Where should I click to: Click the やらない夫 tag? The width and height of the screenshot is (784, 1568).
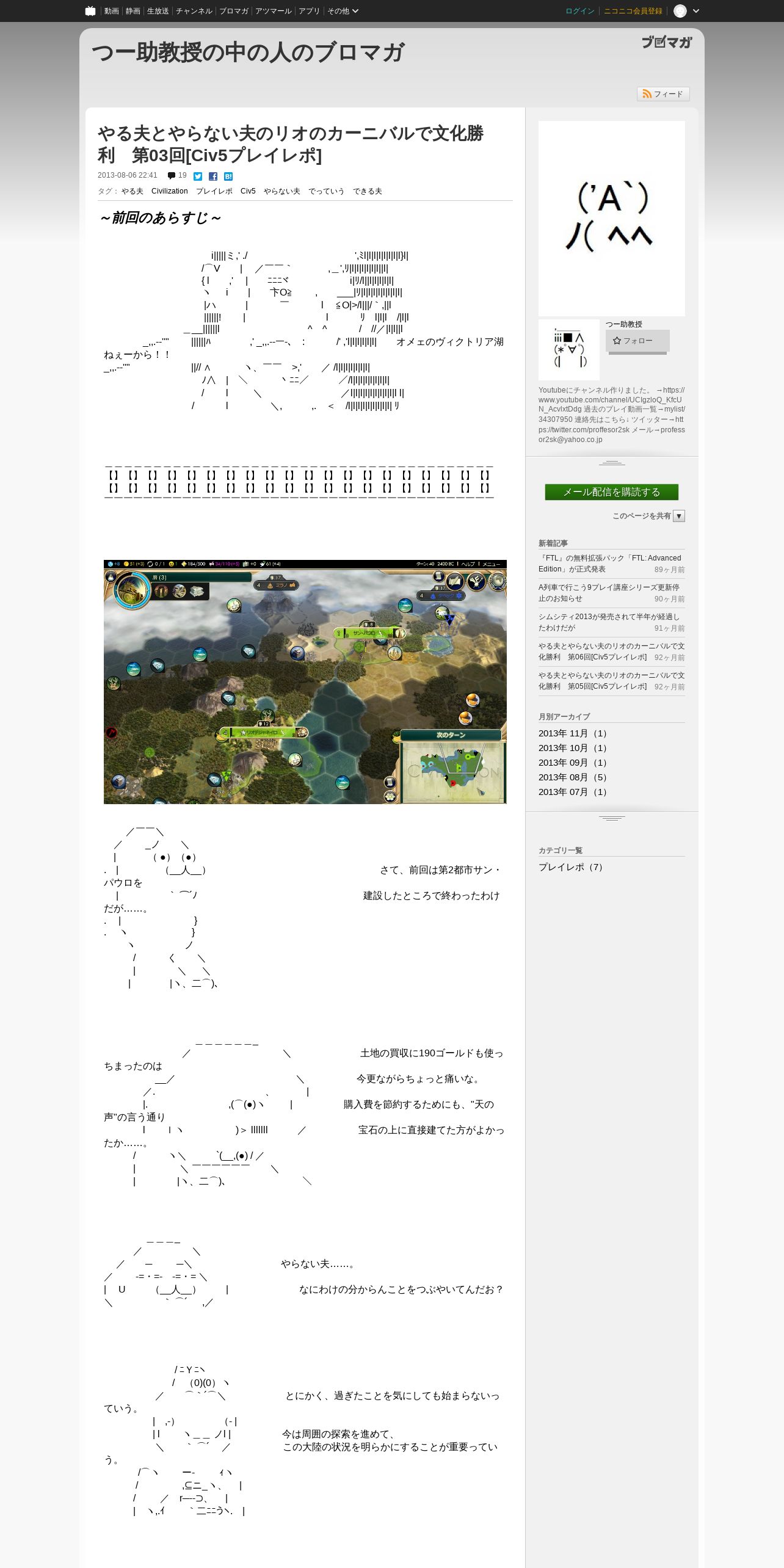click(x=282, y=191)
